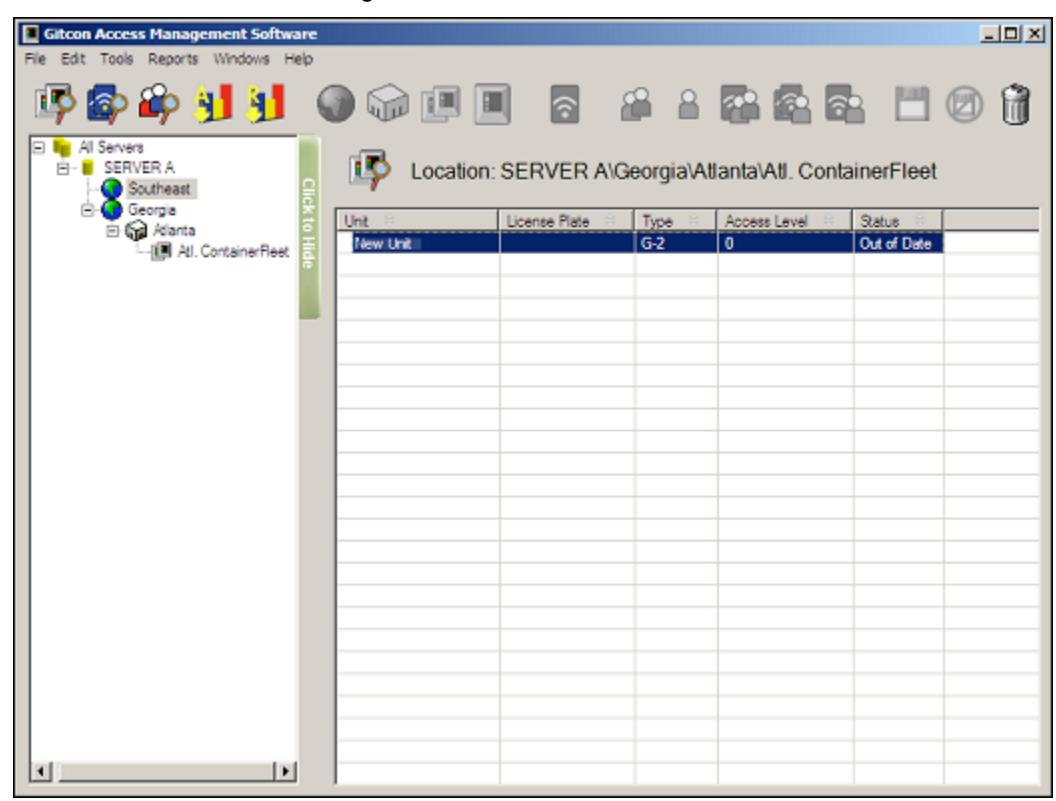The image size is (1056, 801).
Task: Sort by the License Plate column header
Action: coord(566,221)
